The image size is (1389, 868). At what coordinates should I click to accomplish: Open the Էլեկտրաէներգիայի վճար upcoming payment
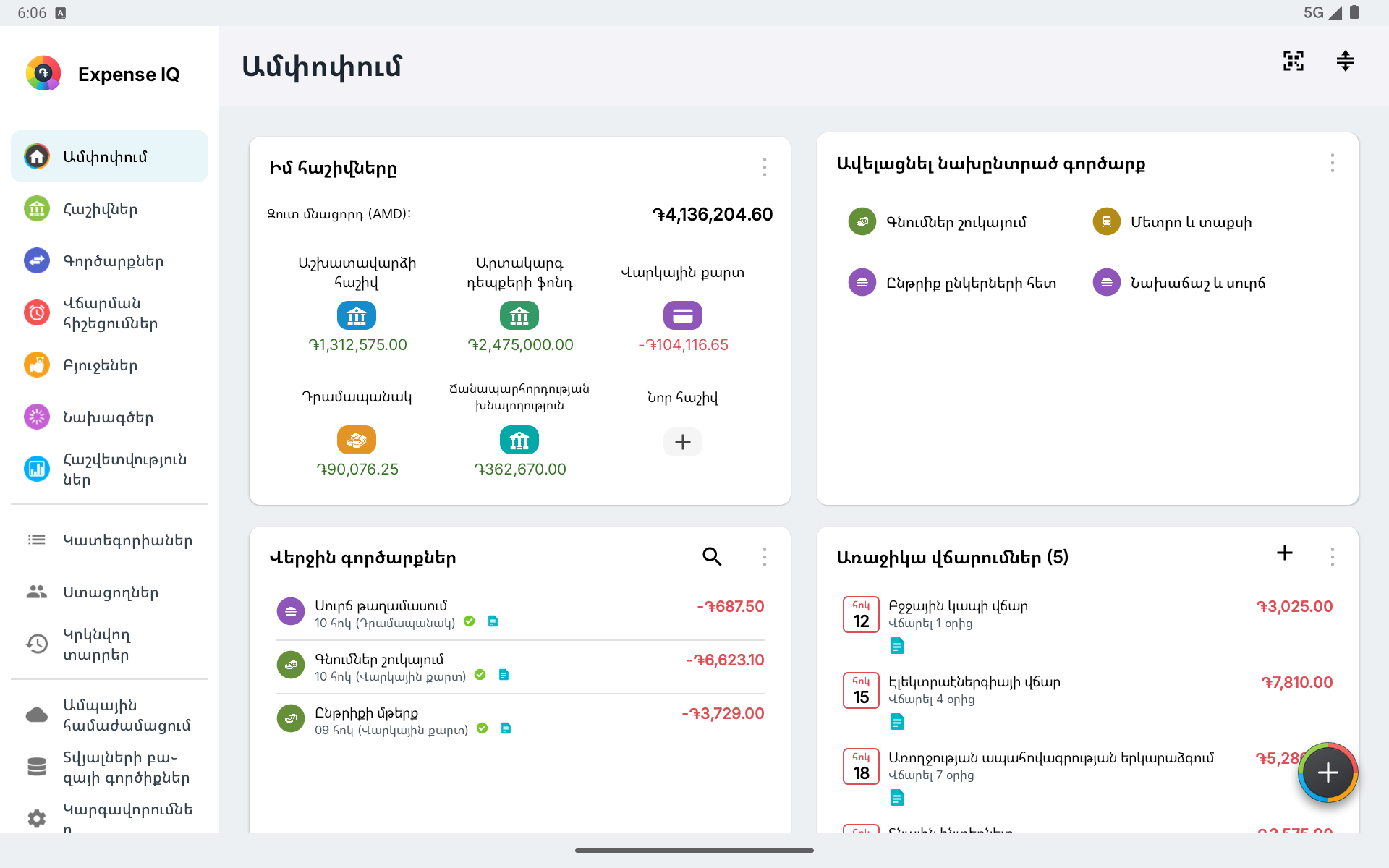coord(1087,701)
